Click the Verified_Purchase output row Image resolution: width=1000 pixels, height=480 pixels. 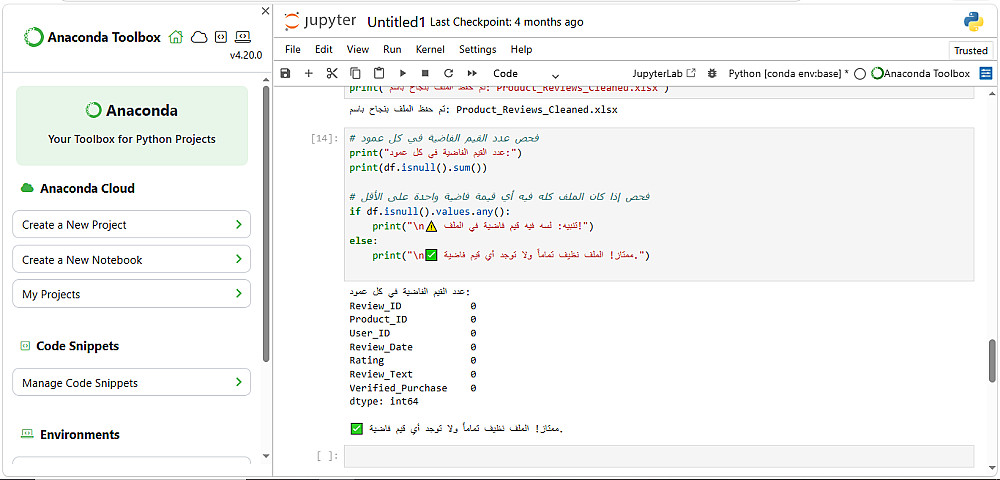[x=413, y=388]
